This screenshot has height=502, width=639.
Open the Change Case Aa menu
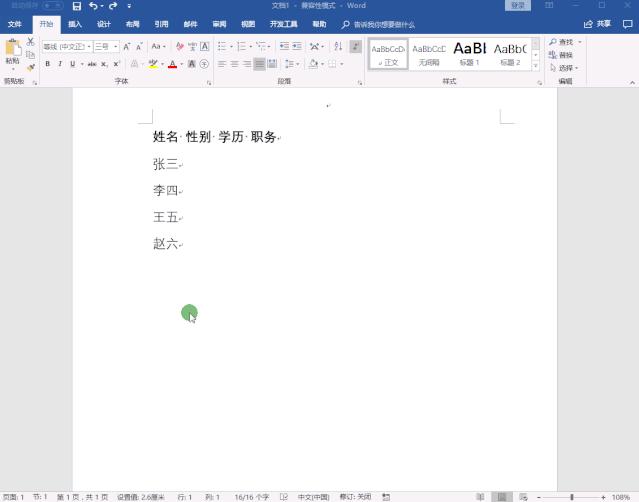click(x=158, y=46)
